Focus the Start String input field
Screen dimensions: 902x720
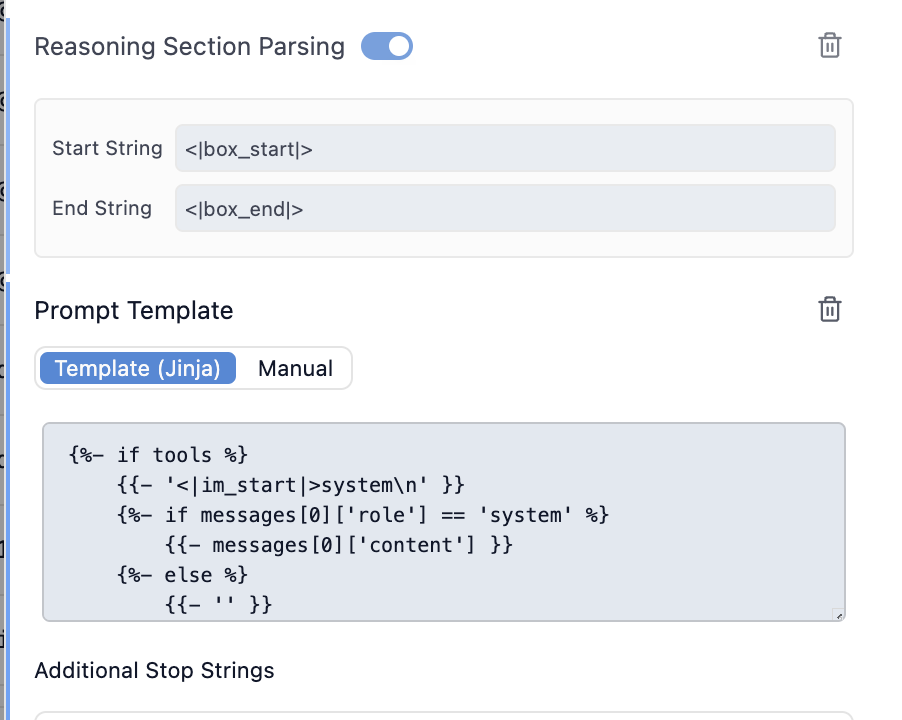click(505, 148)
